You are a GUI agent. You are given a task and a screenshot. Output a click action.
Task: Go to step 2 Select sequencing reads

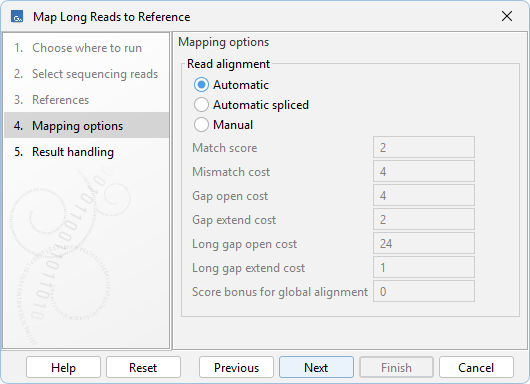87,74
